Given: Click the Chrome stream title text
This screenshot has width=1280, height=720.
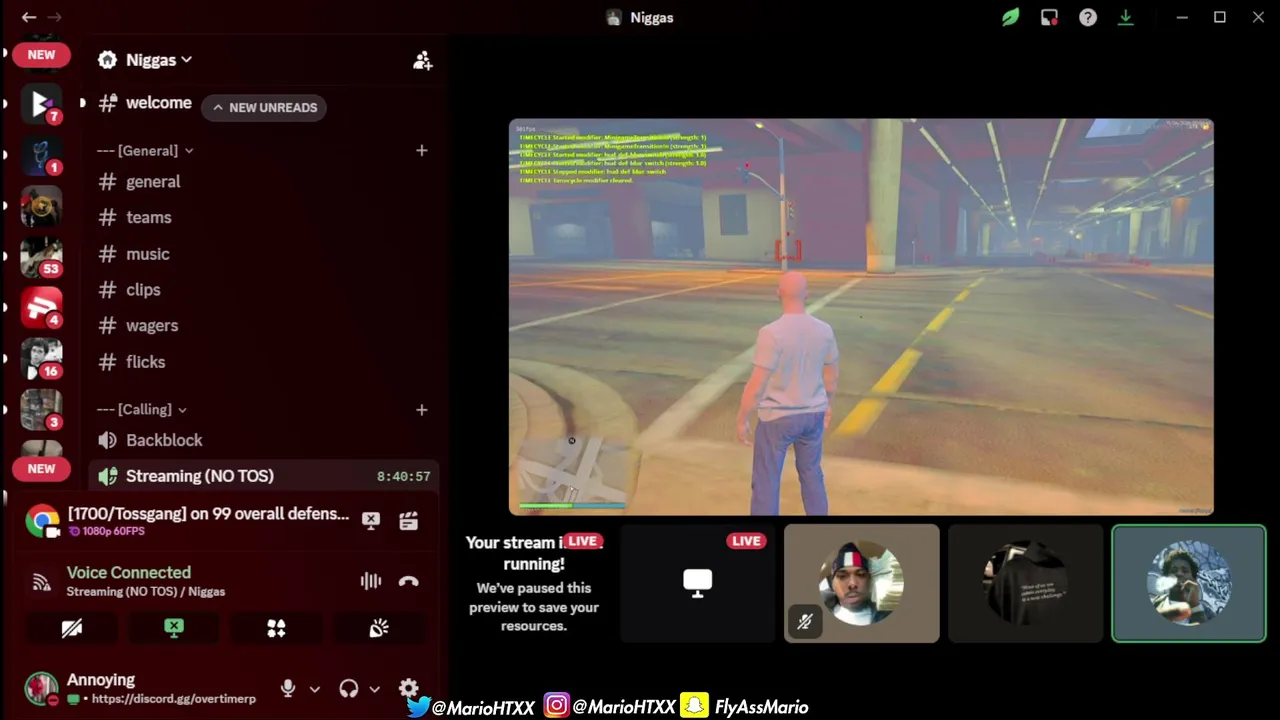Looking at the screenshot, I should (208, 513).
